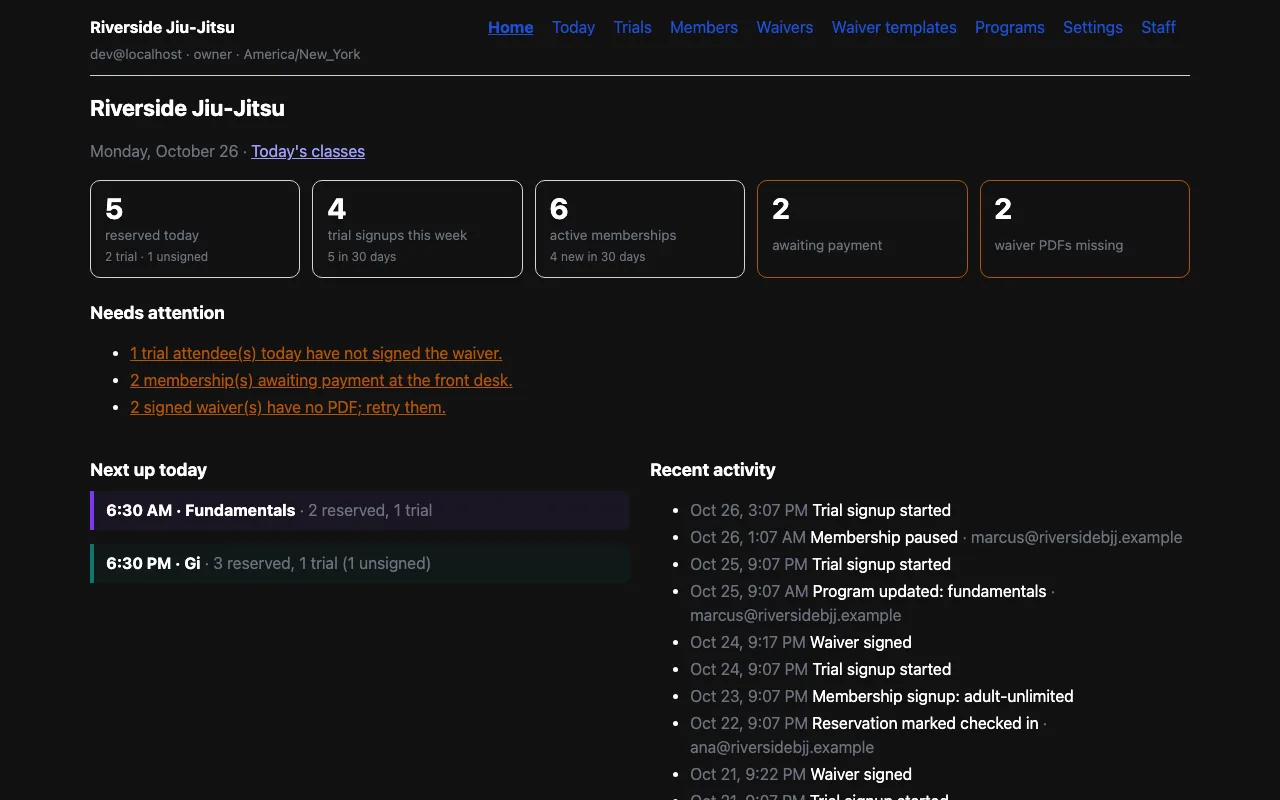Click the dev@localhost owner account line

[x=225, y=54]
